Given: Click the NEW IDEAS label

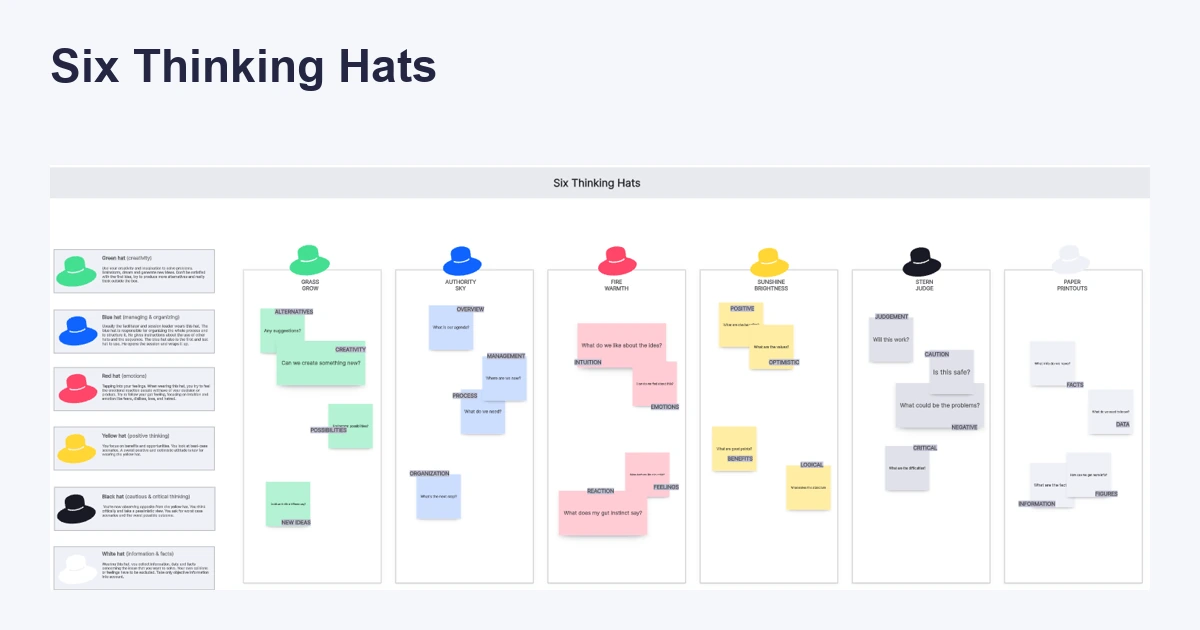Looking at the screenshot, I should tap(296, 523).
